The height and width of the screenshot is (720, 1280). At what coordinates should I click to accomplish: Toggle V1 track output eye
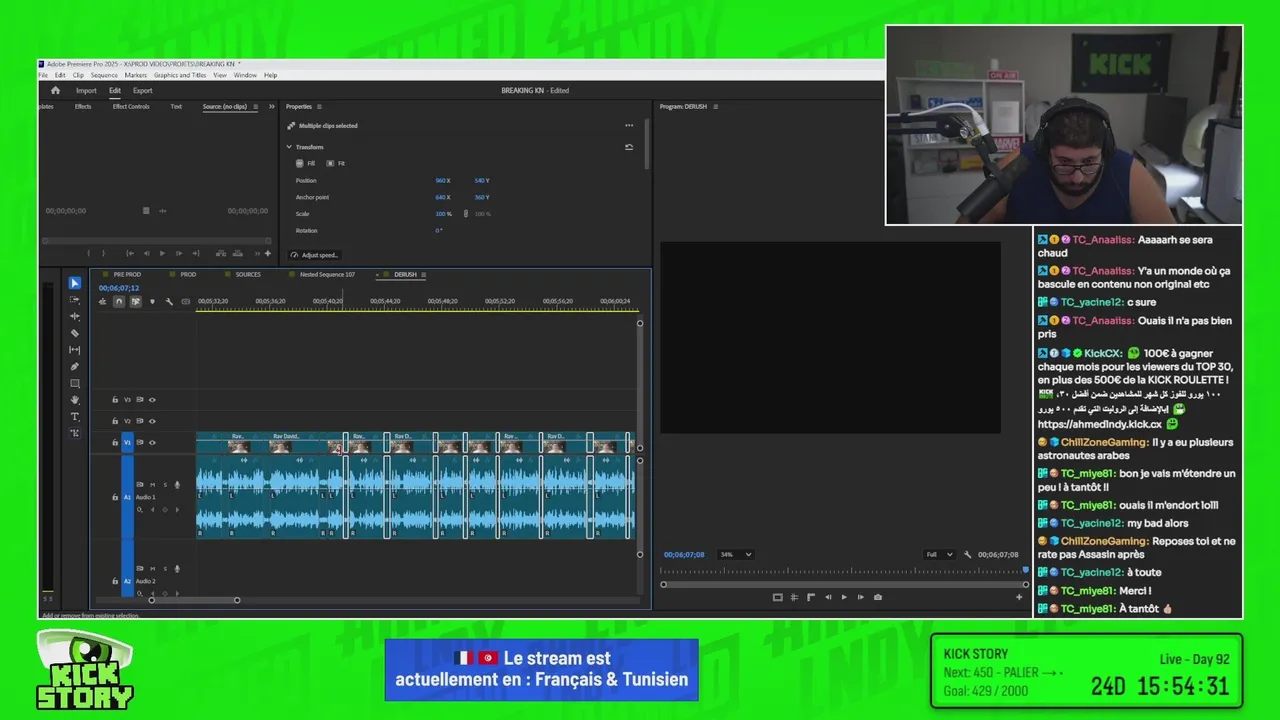pyautogui.click(x=152, y=442)
